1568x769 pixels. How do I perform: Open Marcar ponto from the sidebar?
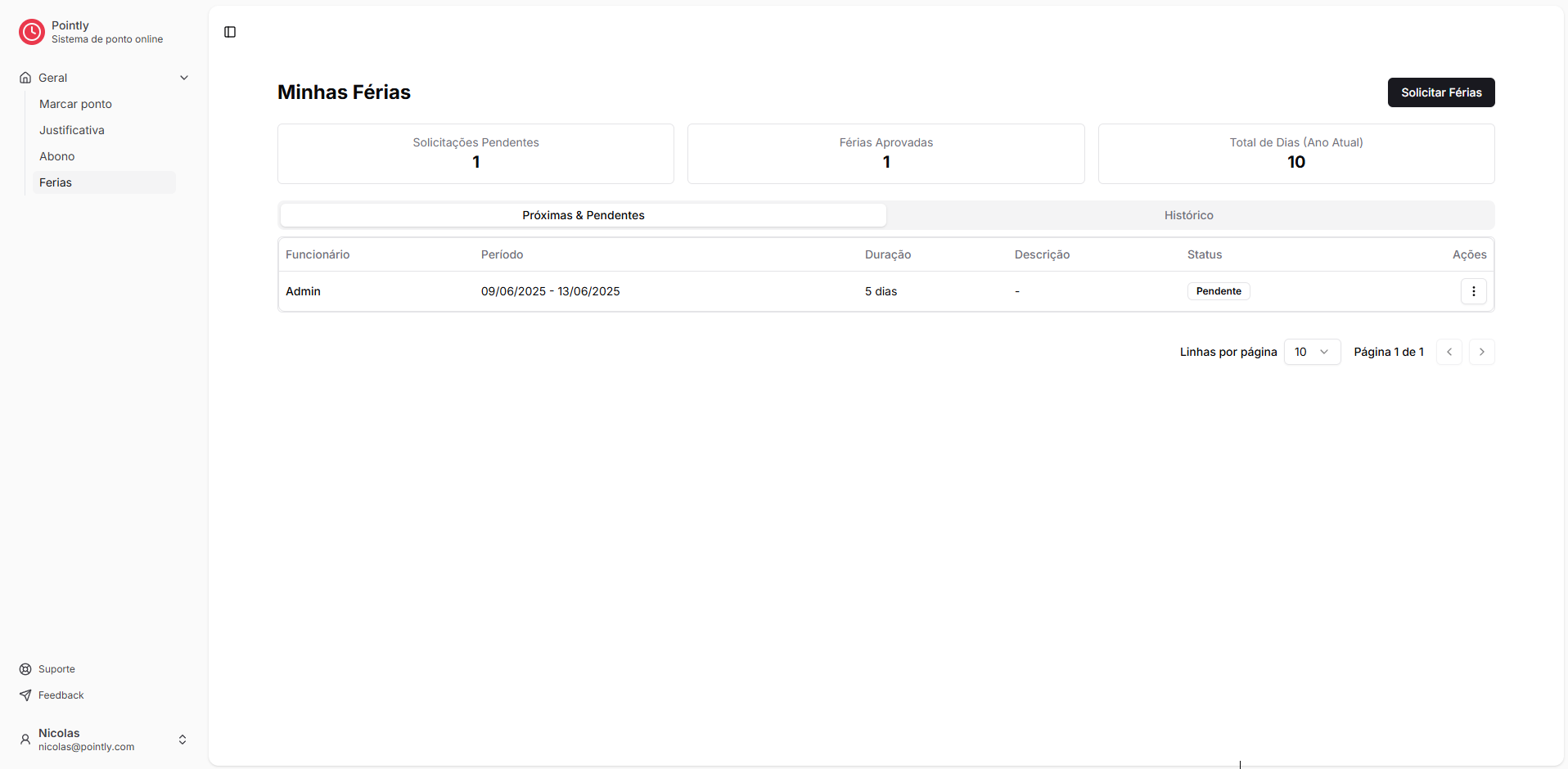click(x=76, y=104)
